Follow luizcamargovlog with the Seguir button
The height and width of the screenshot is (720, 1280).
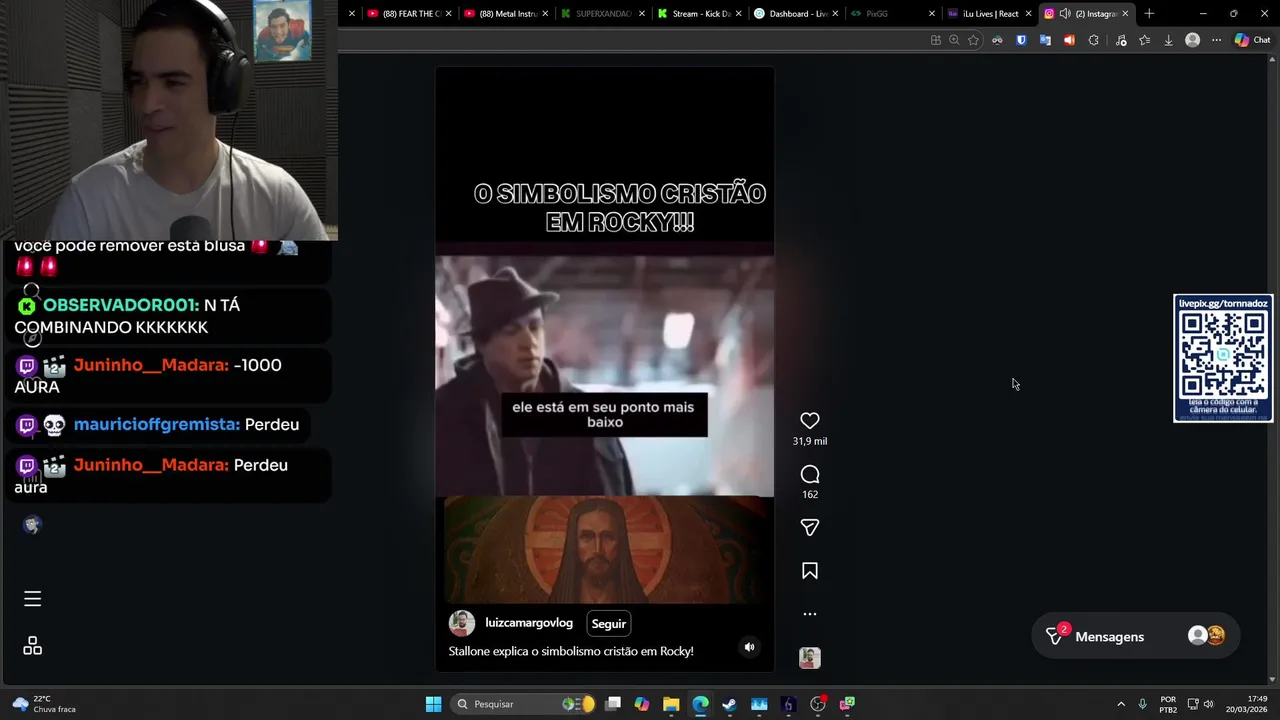pos(609,623)
